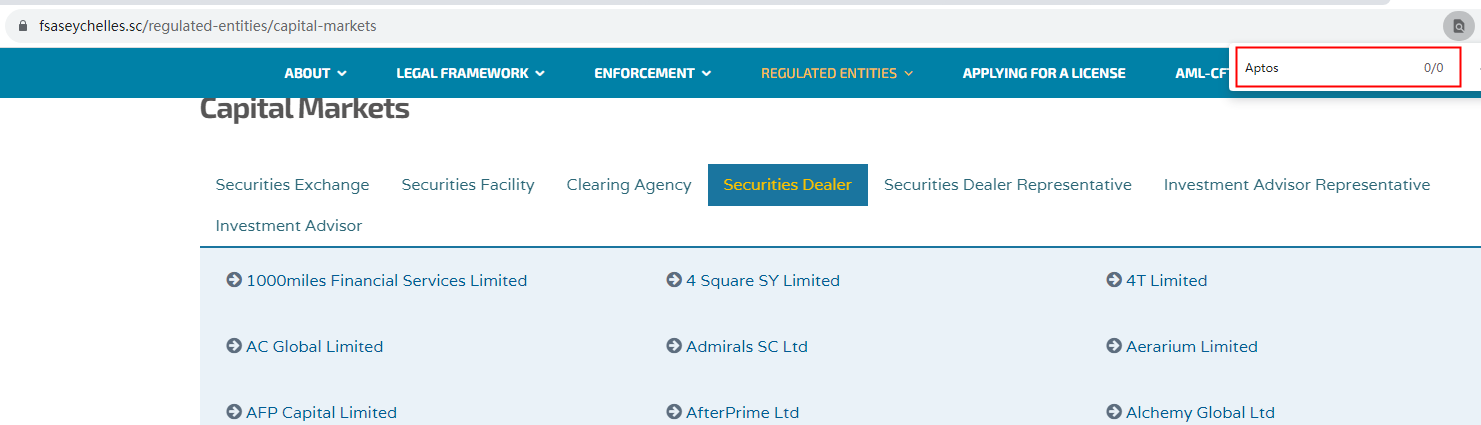Click arrow icon beside 4 Square SY Limited
This screenshot has width=1481, height=425.
point(674,280)
